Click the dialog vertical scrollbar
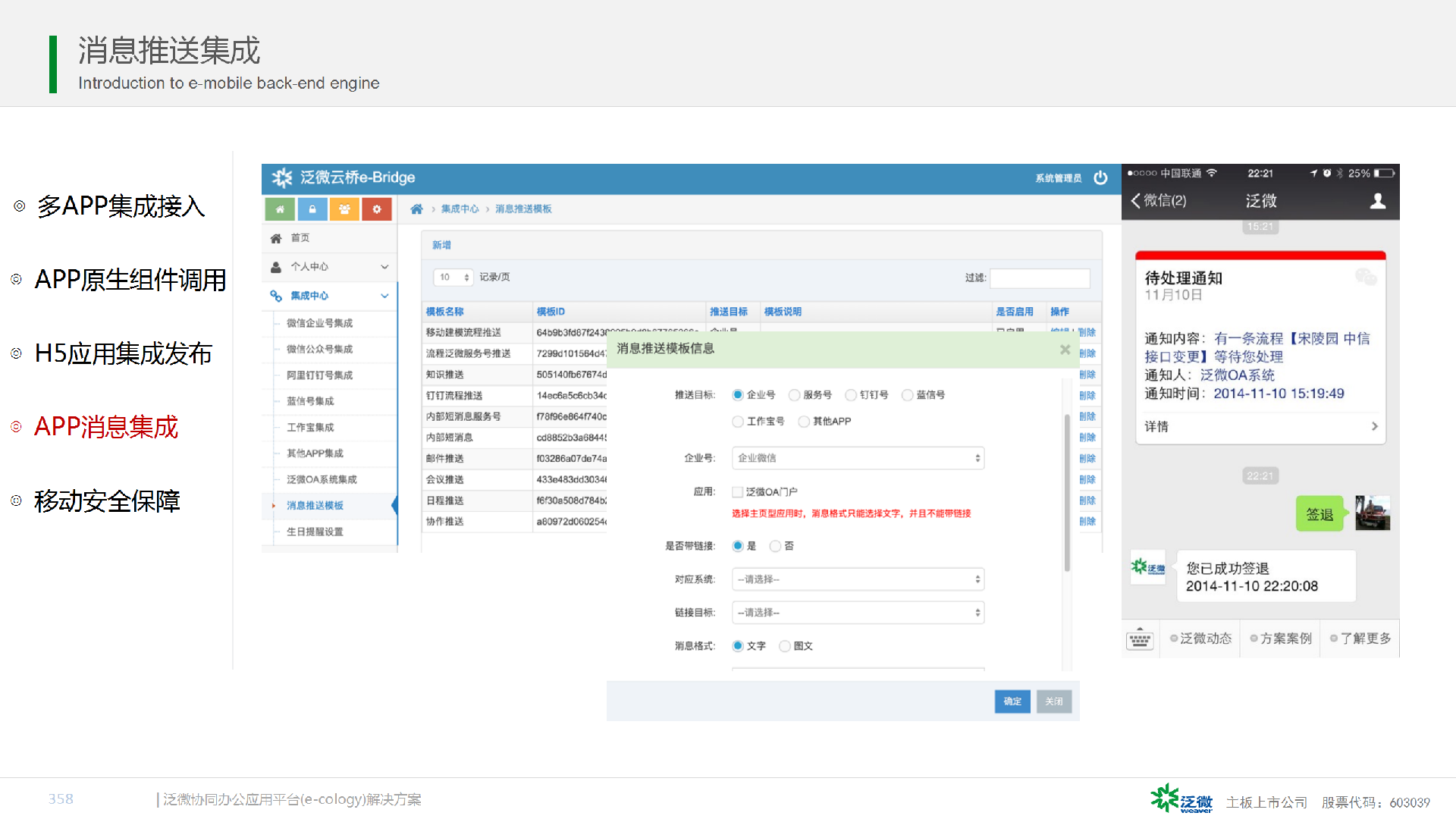The height and width of the screenshot is (819, 1456). click(x=1067, y=493)
